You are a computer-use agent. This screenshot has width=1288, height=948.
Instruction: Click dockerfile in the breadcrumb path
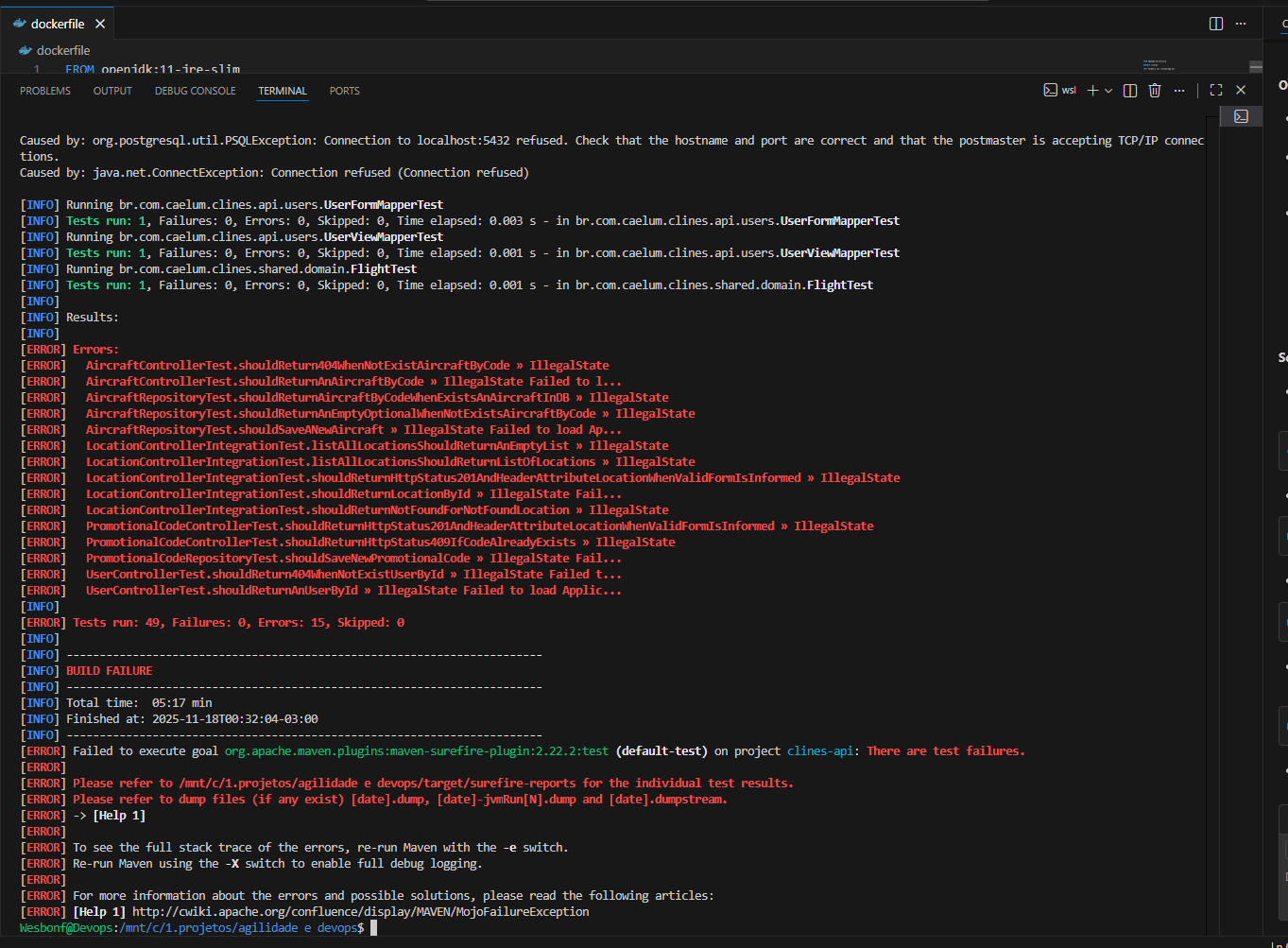[x=62, y=50]
